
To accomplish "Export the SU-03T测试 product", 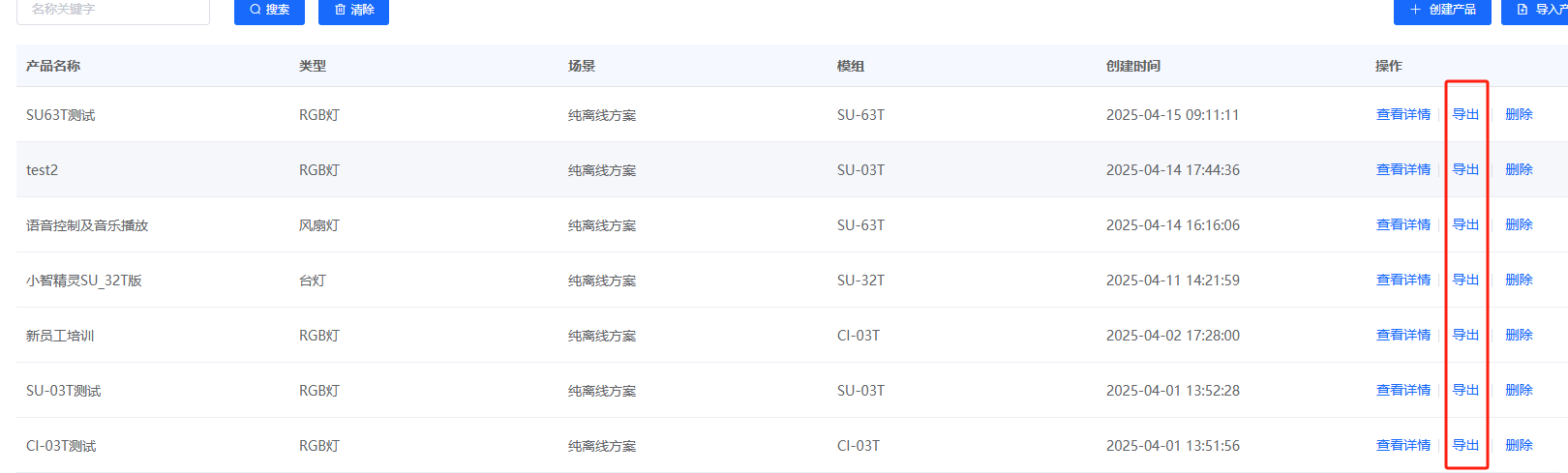I will (x=1465, y=390).
